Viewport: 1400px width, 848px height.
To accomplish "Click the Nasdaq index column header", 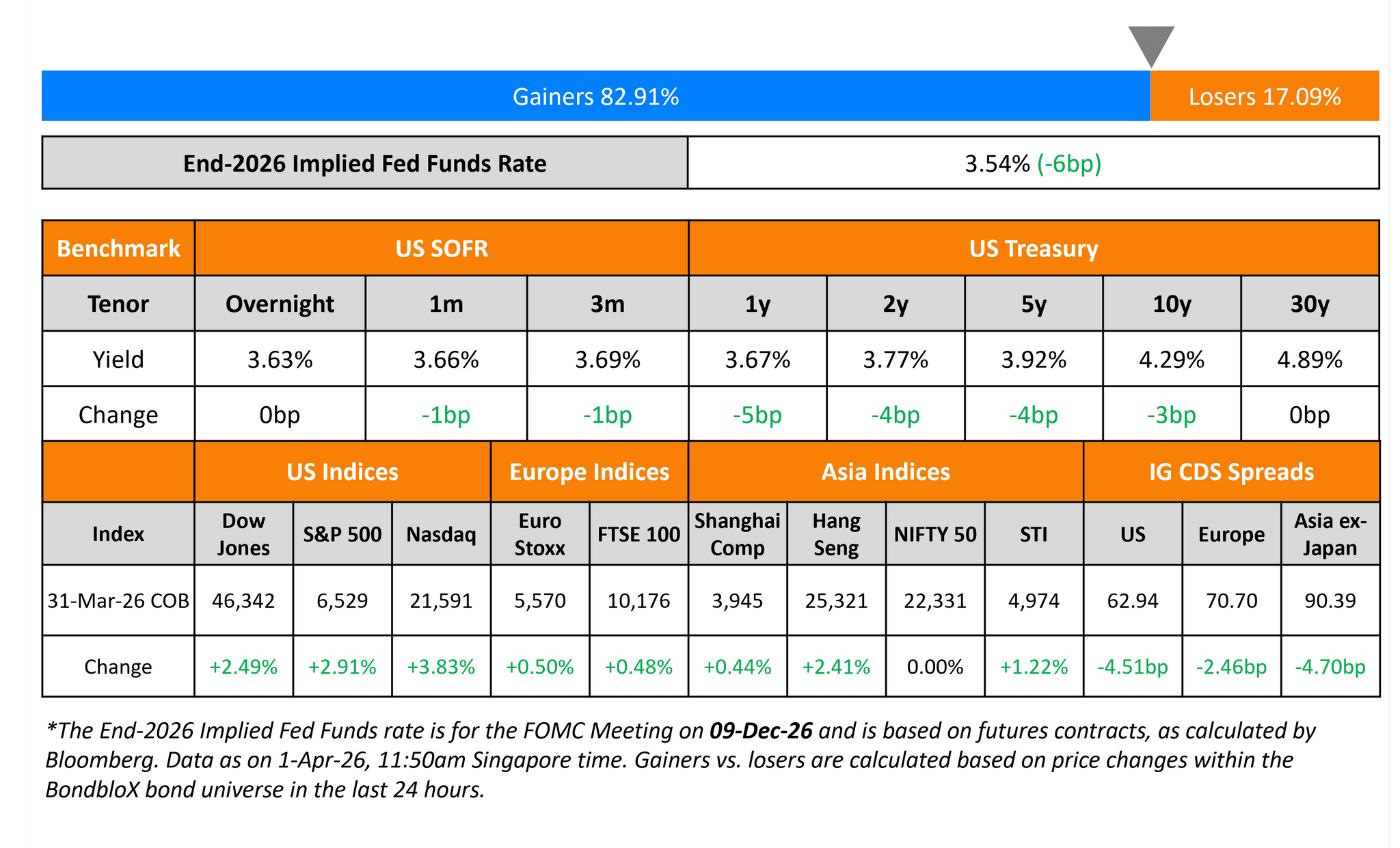I will pyautogui.click(x=441, y=534).
